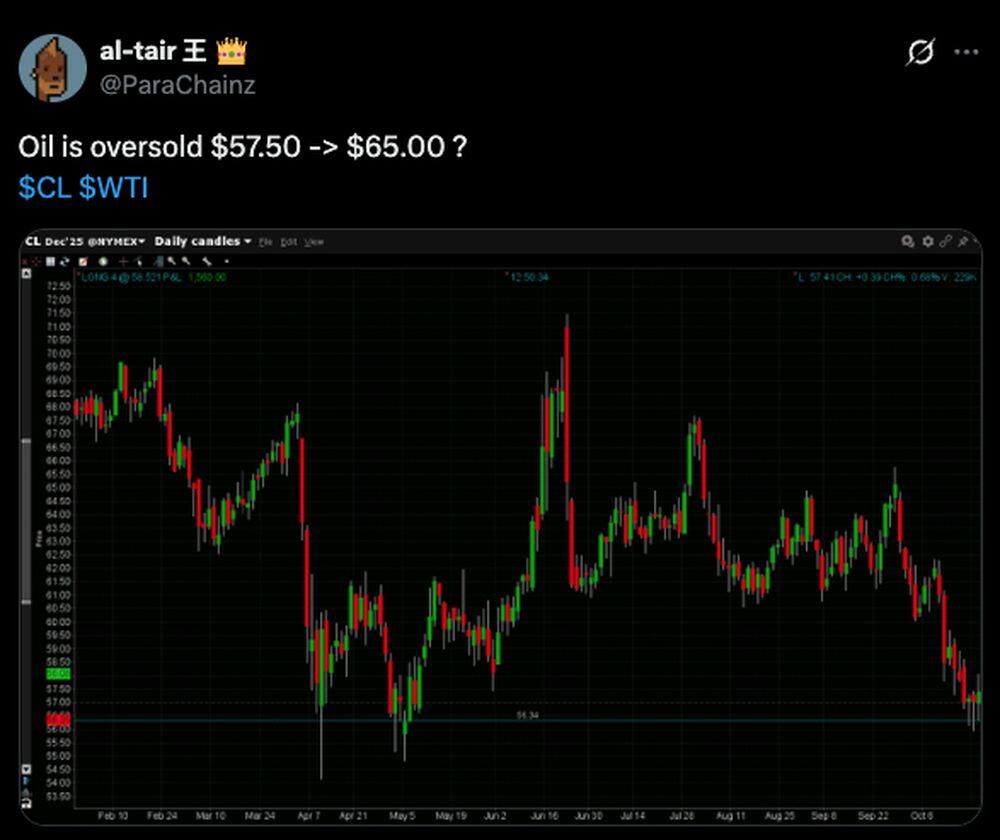Click the @ParaChainz handle

[x=177, y=85]
